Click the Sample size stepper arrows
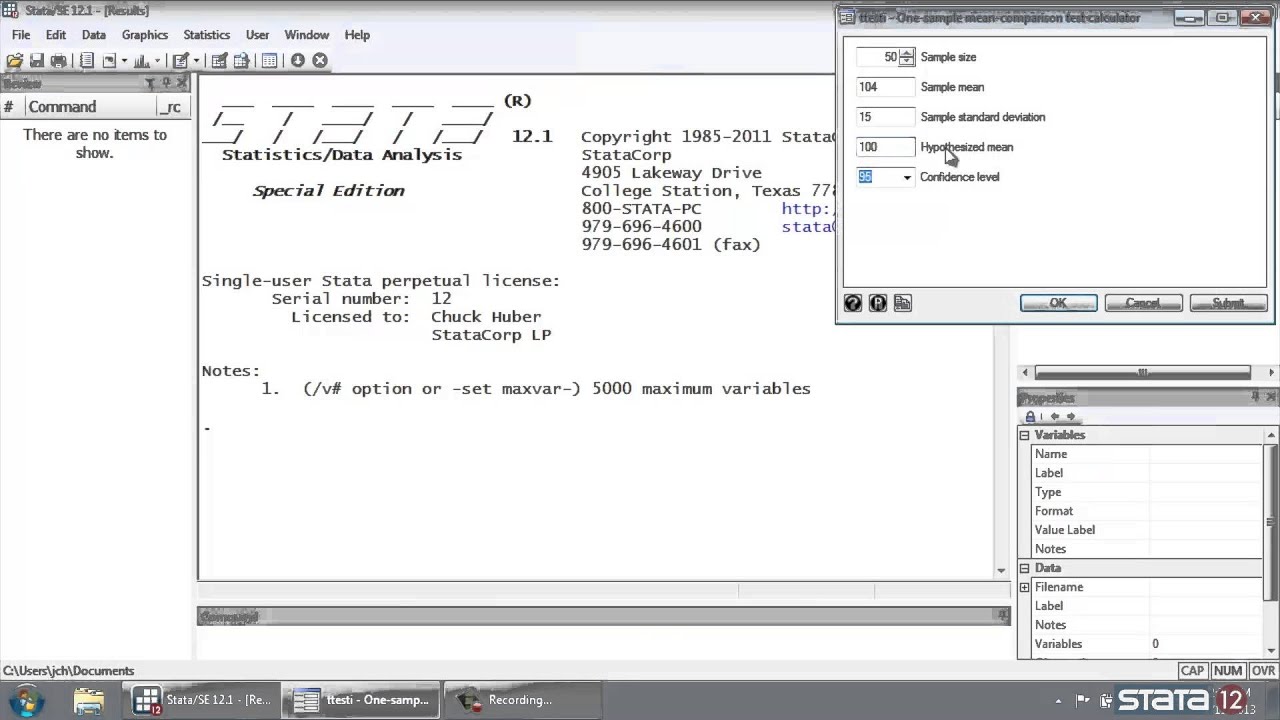1280x720 pixels. pos(906,58)
